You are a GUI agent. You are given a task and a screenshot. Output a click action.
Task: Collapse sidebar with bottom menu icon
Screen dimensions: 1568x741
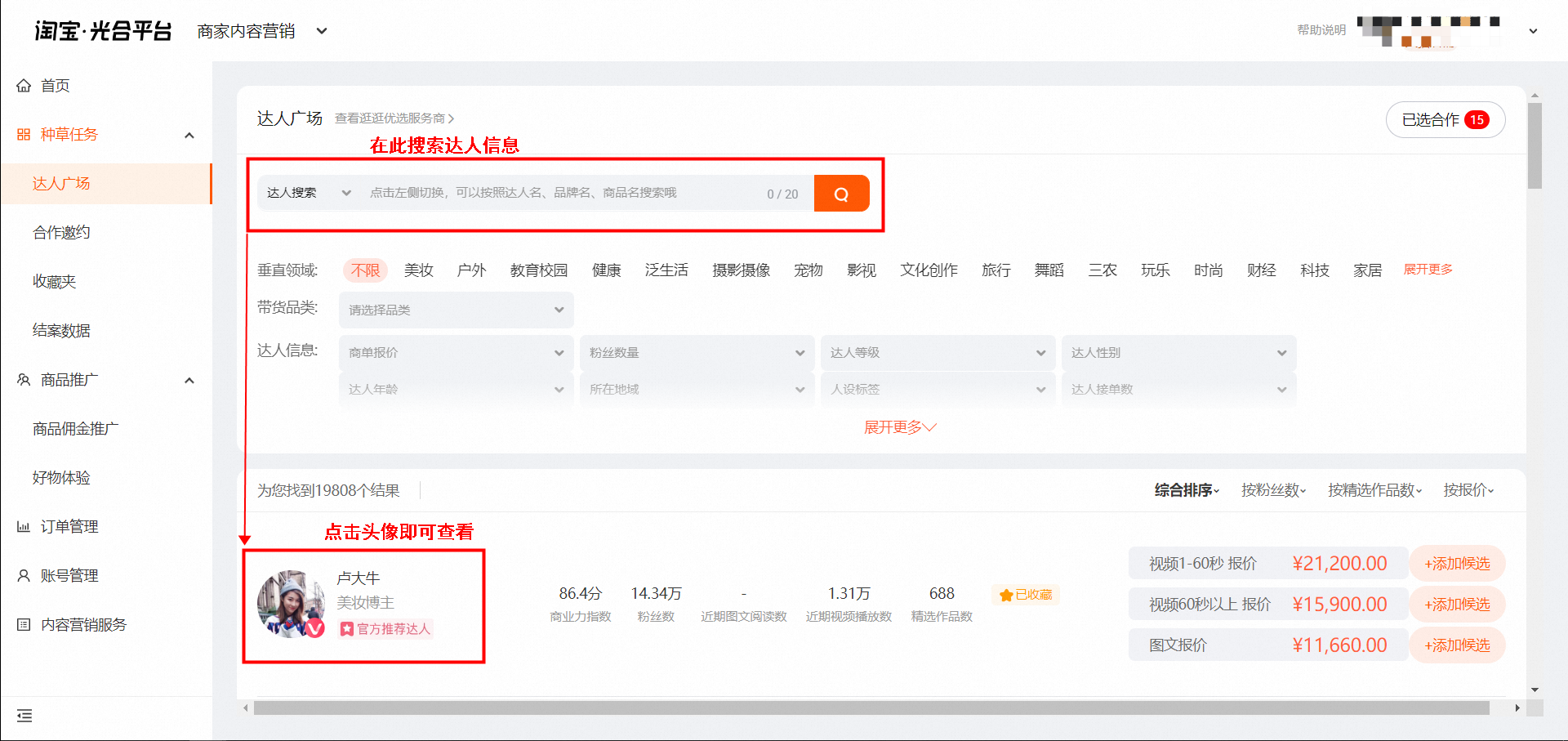pyautogui.click(x=24, y=716)
